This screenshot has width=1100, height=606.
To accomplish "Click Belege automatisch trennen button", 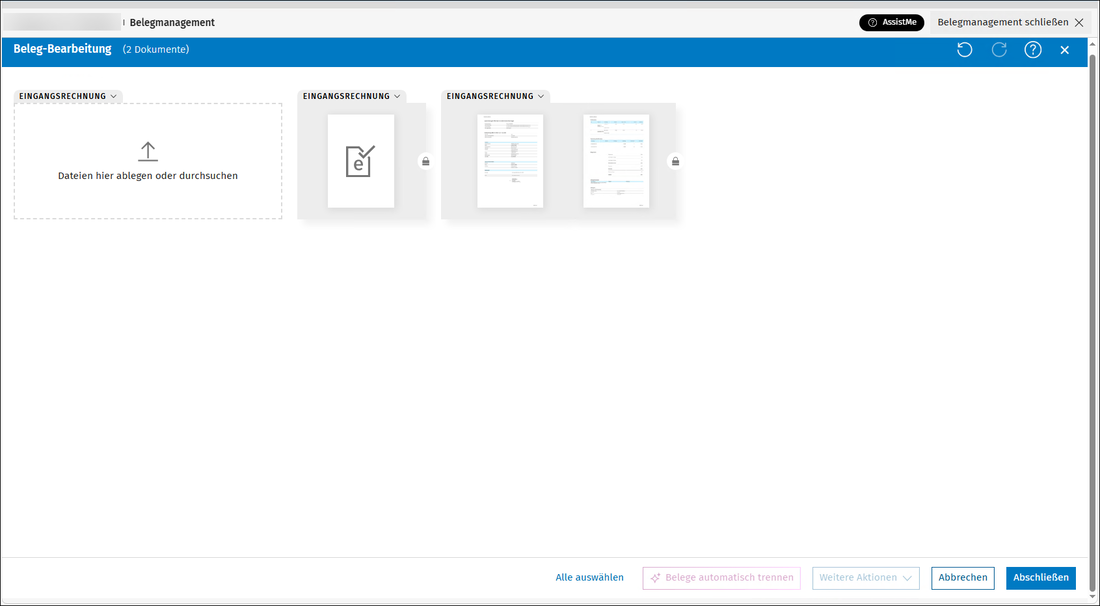I will [721, 578].
